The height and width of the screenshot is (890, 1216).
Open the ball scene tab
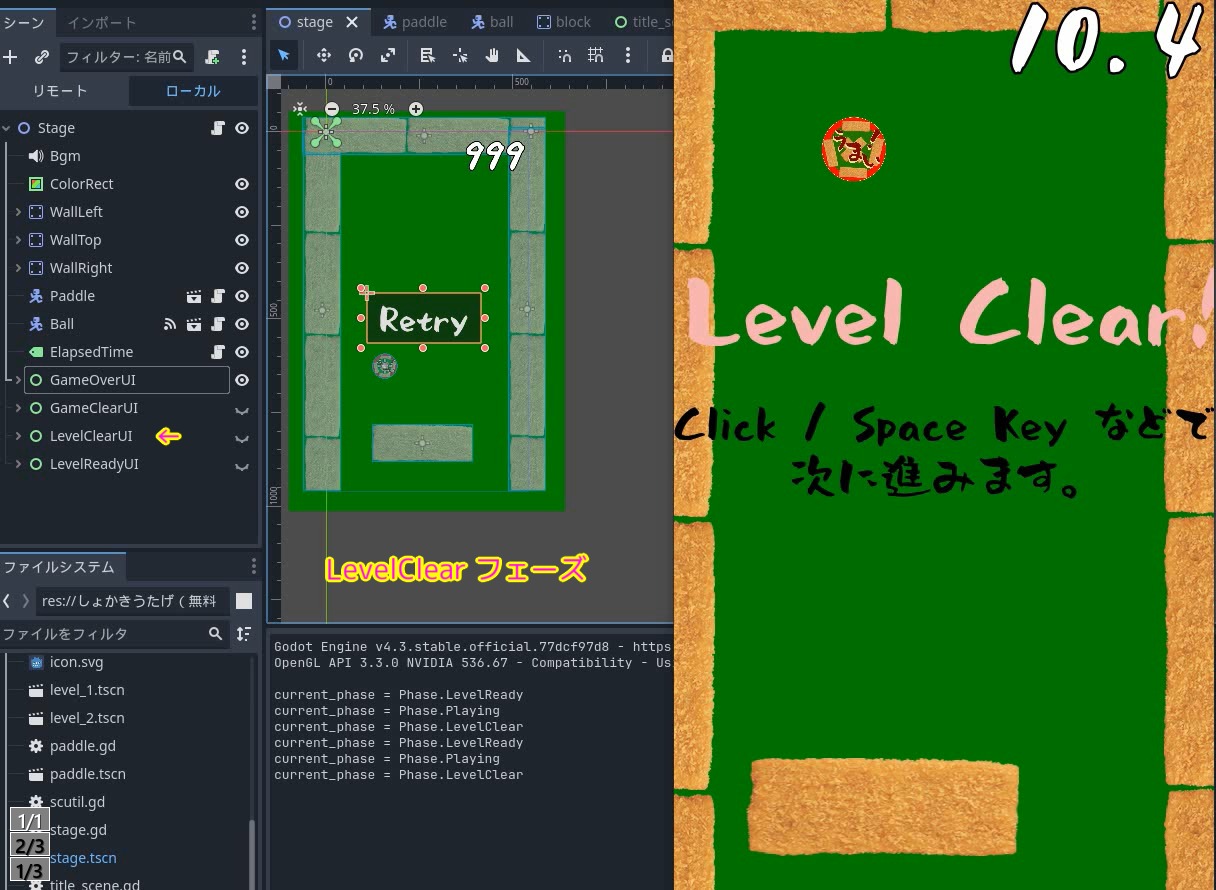point(491,22)
